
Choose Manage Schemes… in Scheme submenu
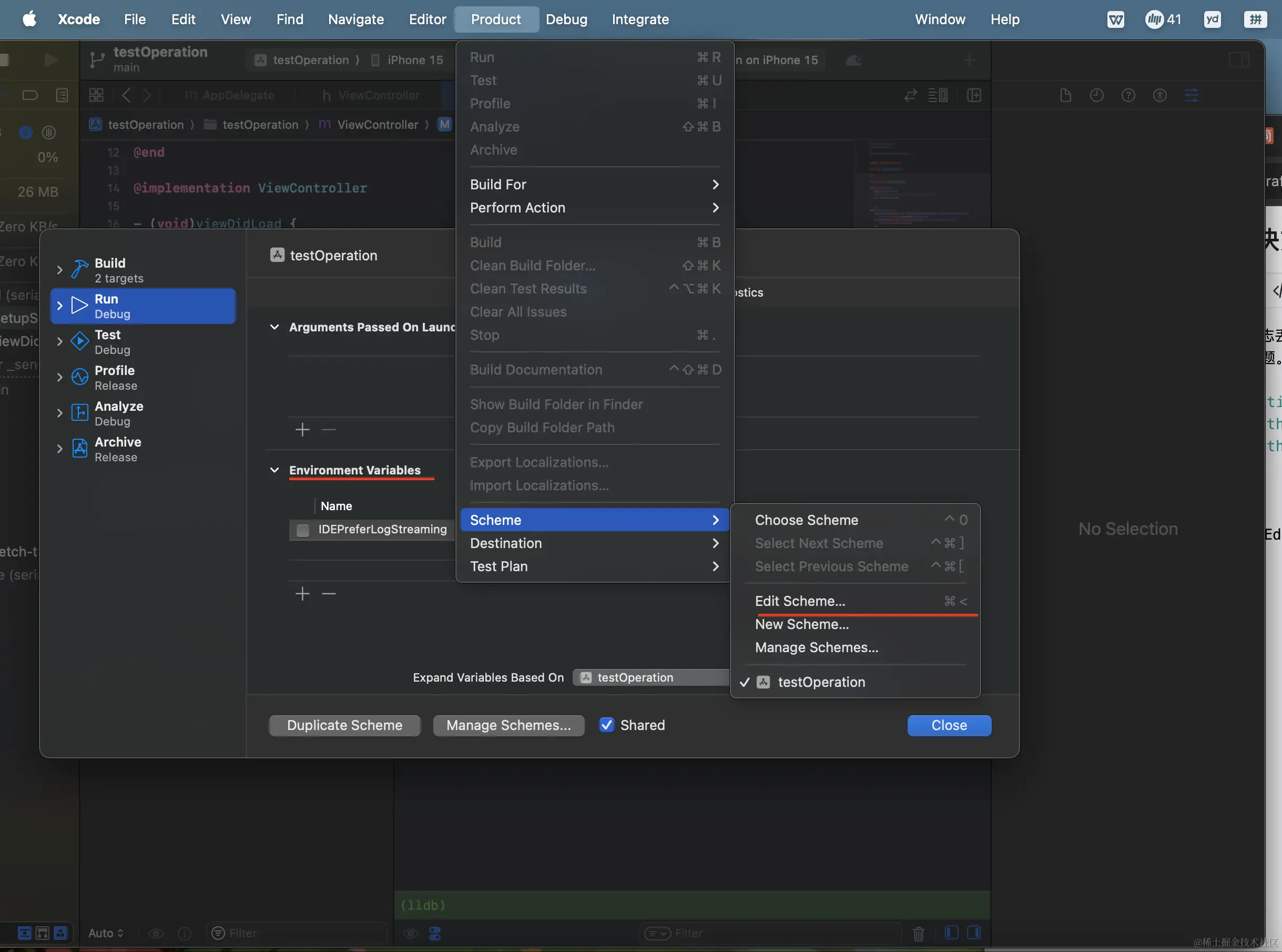855,647
